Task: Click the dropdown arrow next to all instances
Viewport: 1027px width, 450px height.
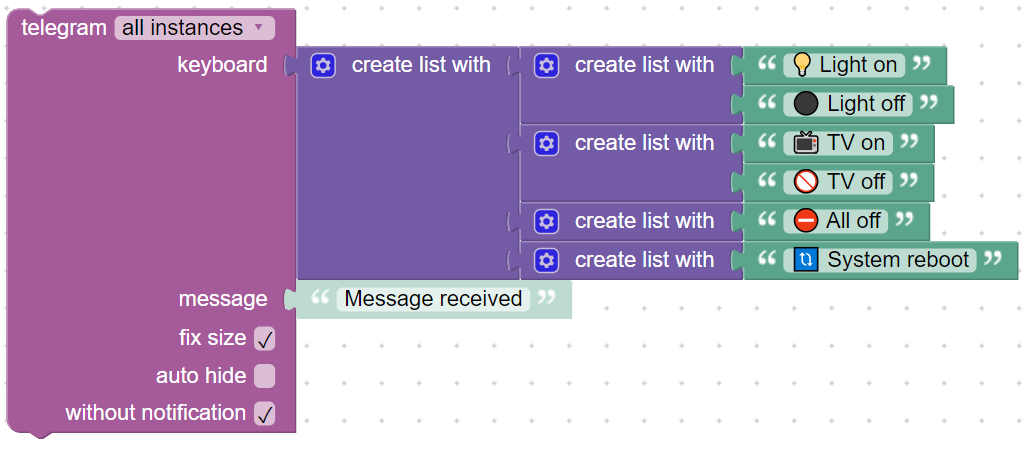Action: (x=258, y=27)
